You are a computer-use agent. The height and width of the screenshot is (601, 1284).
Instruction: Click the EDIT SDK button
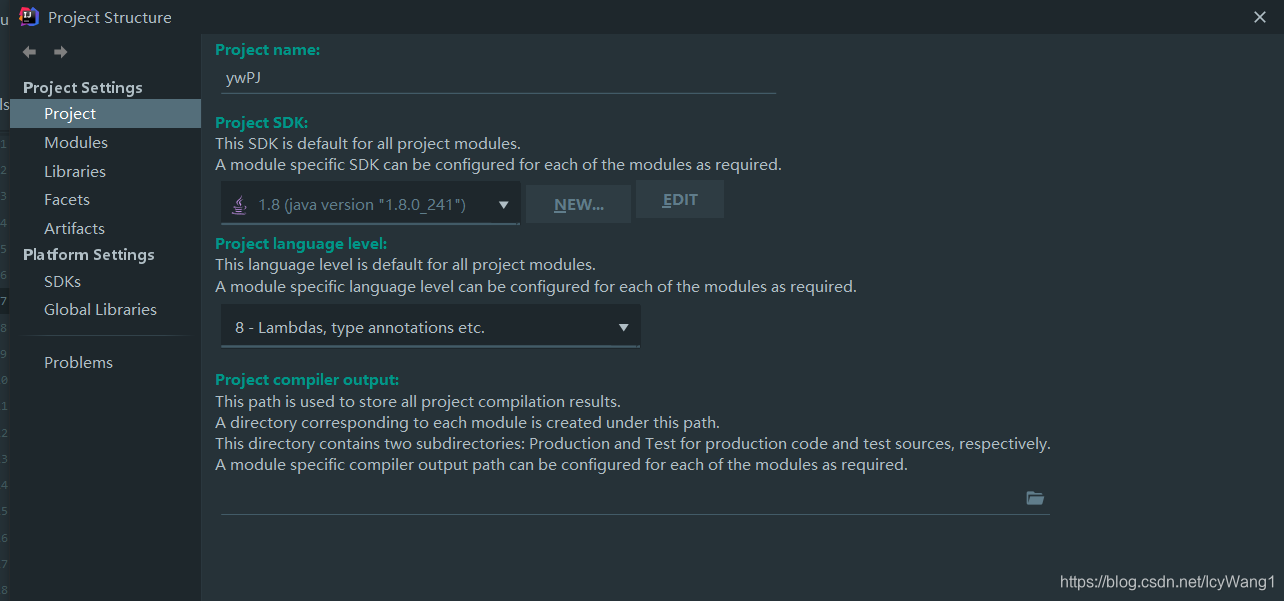tap(680, 200)
